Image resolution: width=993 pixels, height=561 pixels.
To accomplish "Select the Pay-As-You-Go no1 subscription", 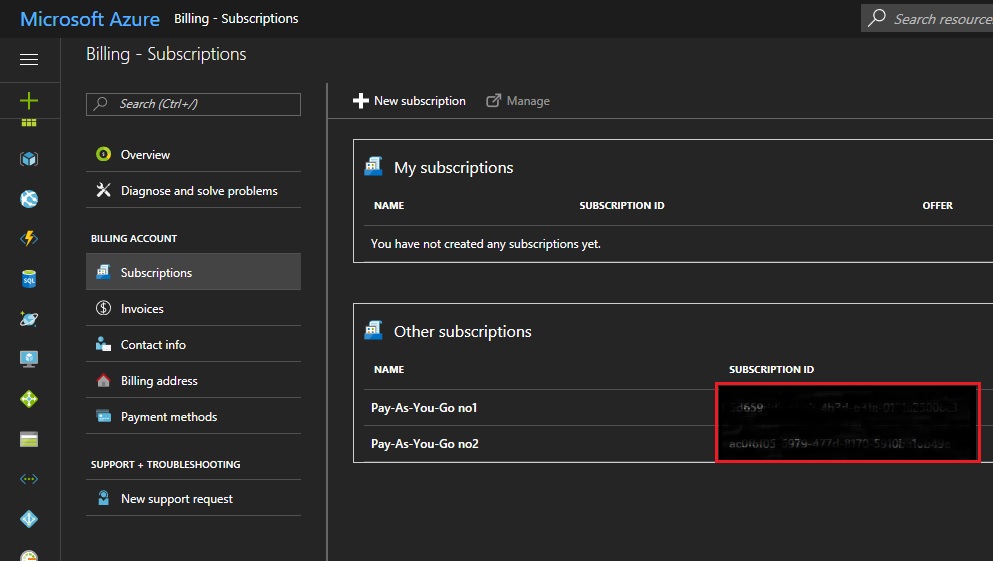I will pyautogui.click(x=424, y=408).
